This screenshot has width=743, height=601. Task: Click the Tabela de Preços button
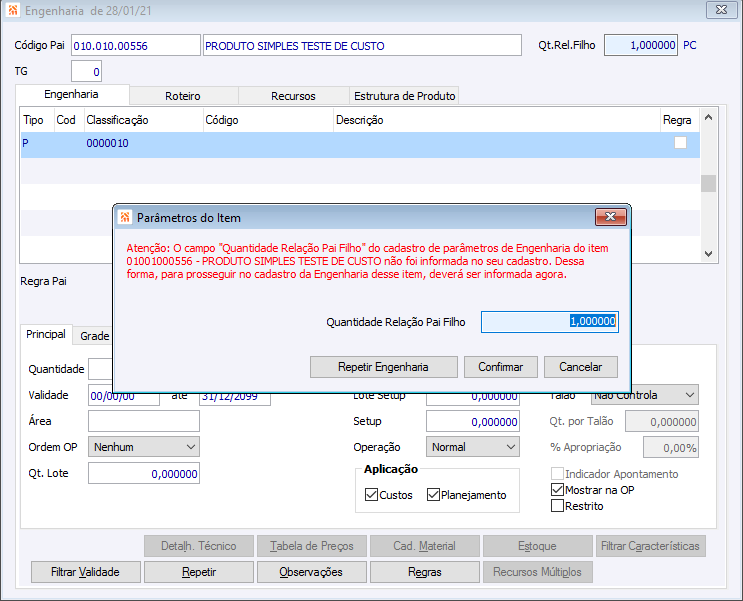311,546
